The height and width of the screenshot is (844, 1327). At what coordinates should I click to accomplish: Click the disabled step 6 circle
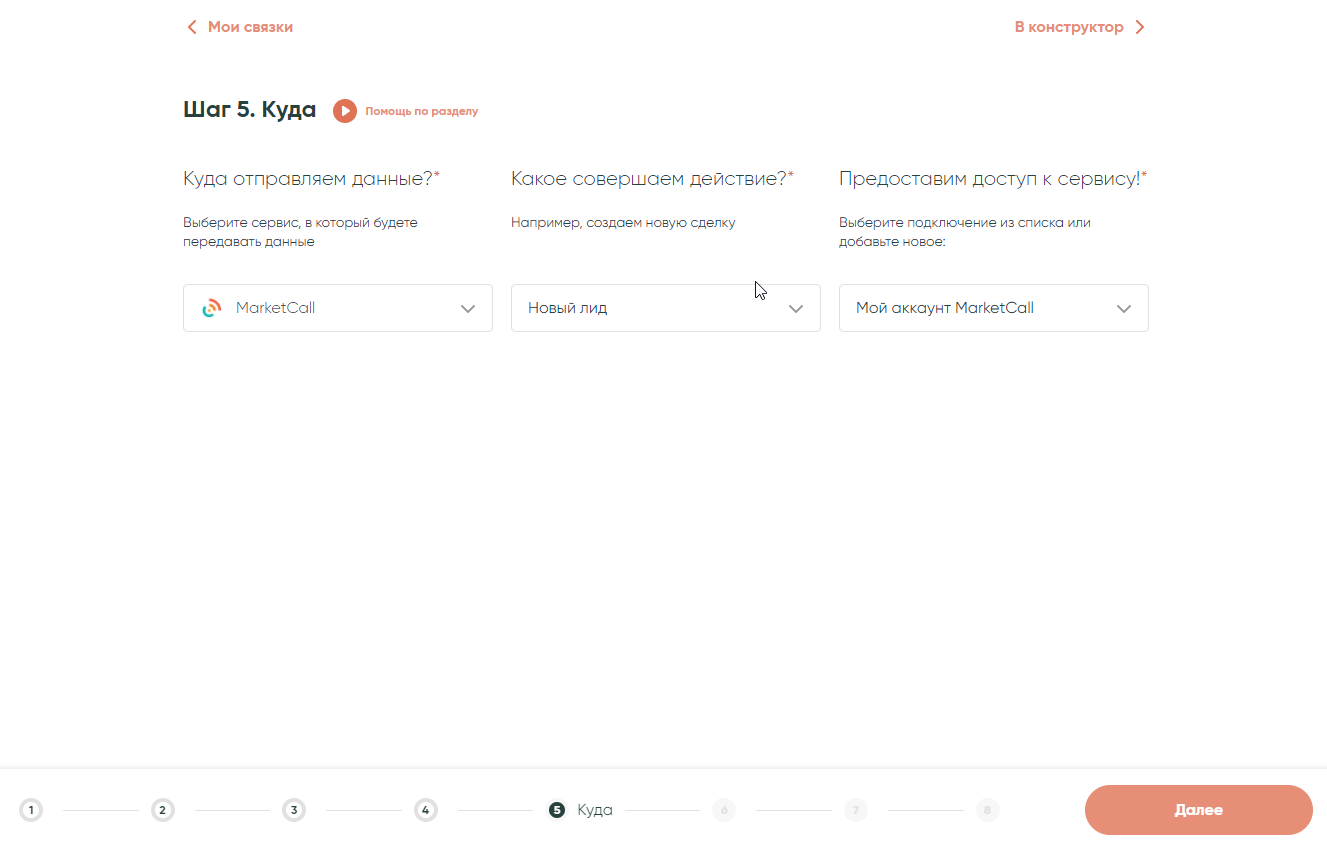tap(724, 810)
